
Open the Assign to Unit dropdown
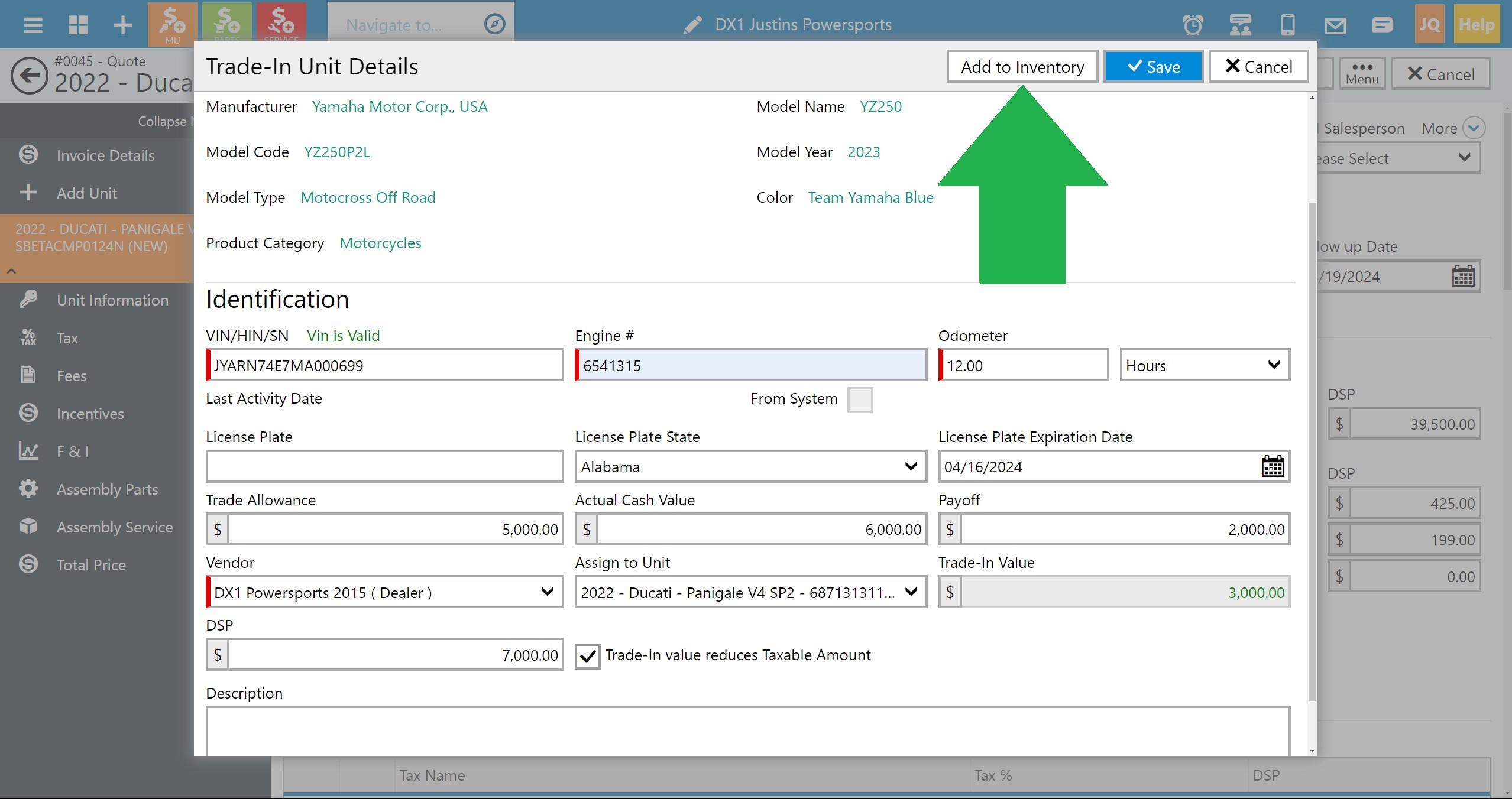750,592
